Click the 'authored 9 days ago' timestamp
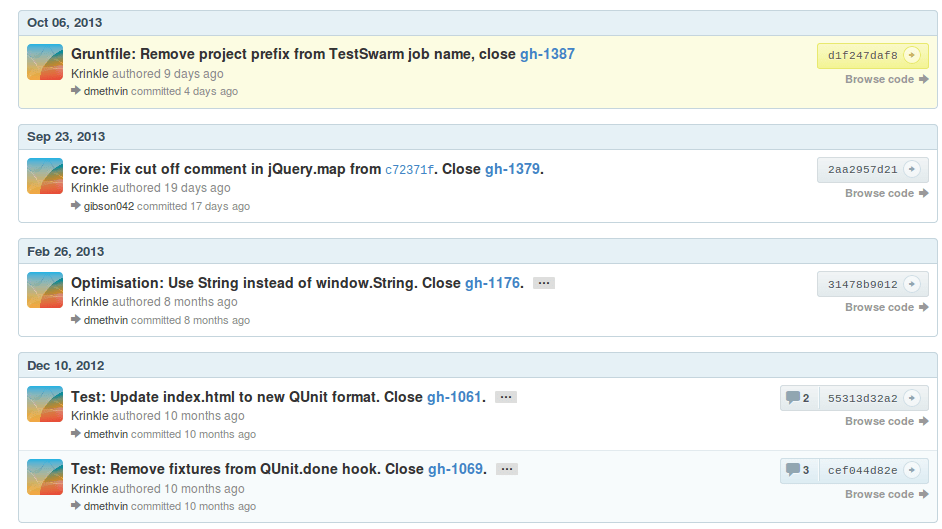The width and height of the screenshot is (942, 529). click(168, 74)
